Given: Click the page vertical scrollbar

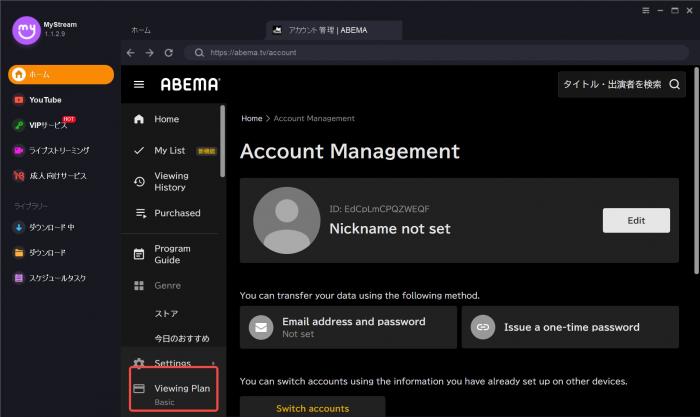Looking at the screenshot, I should pyautogui.click(x=696, y=170).
